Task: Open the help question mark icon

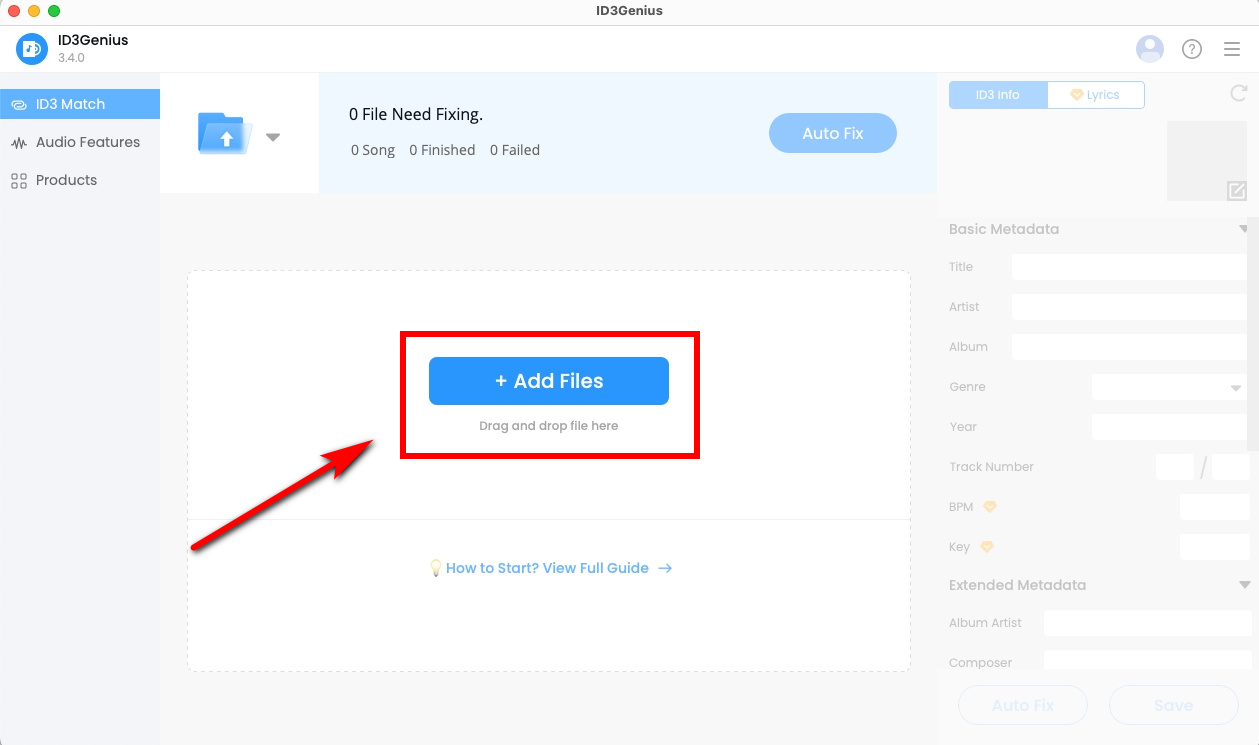Action: pyautogui.click(x=1191, y=49)
